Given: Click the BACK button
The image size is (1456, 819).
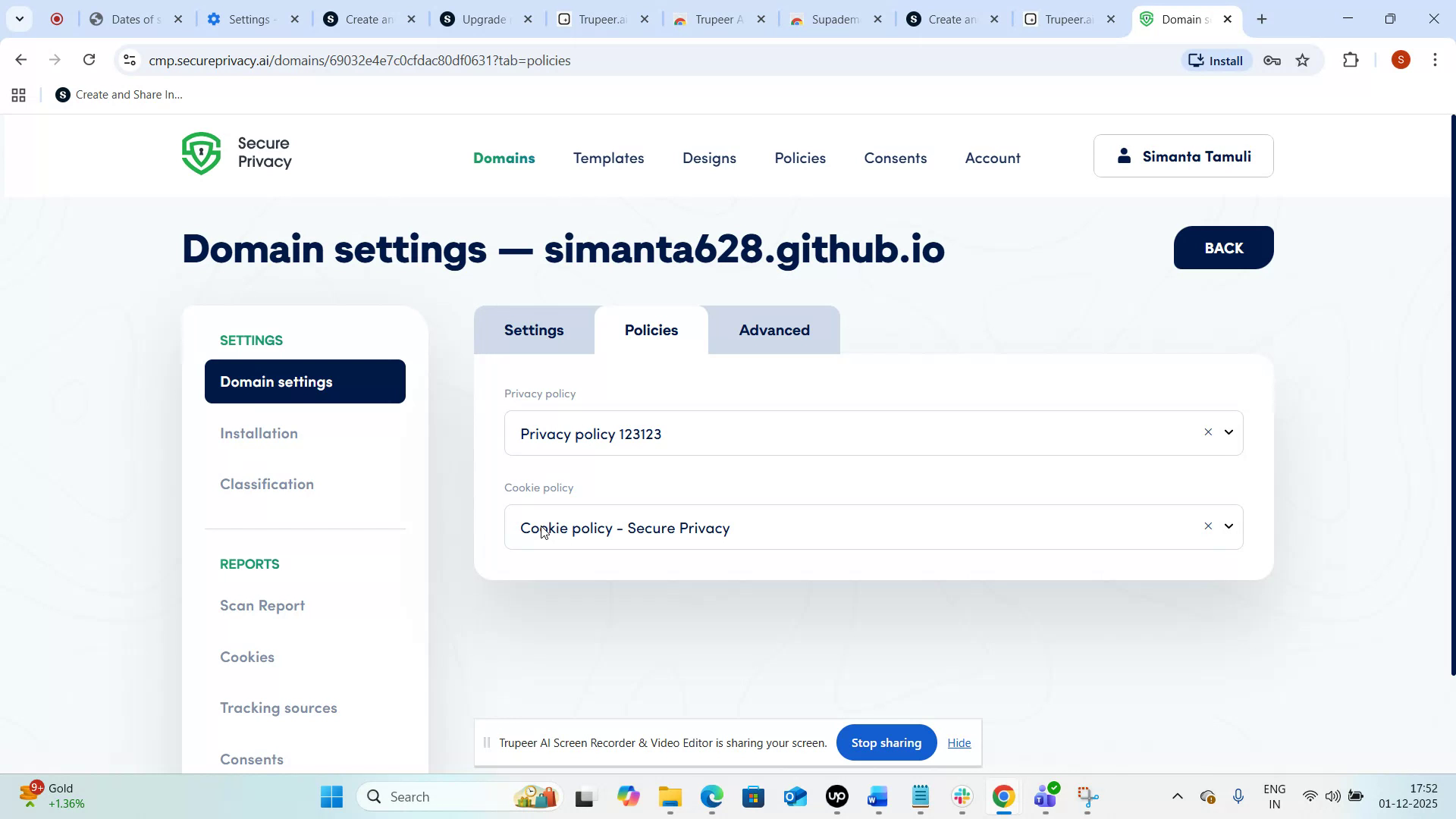Looking at the screenshot, I should pos(1222,247).
